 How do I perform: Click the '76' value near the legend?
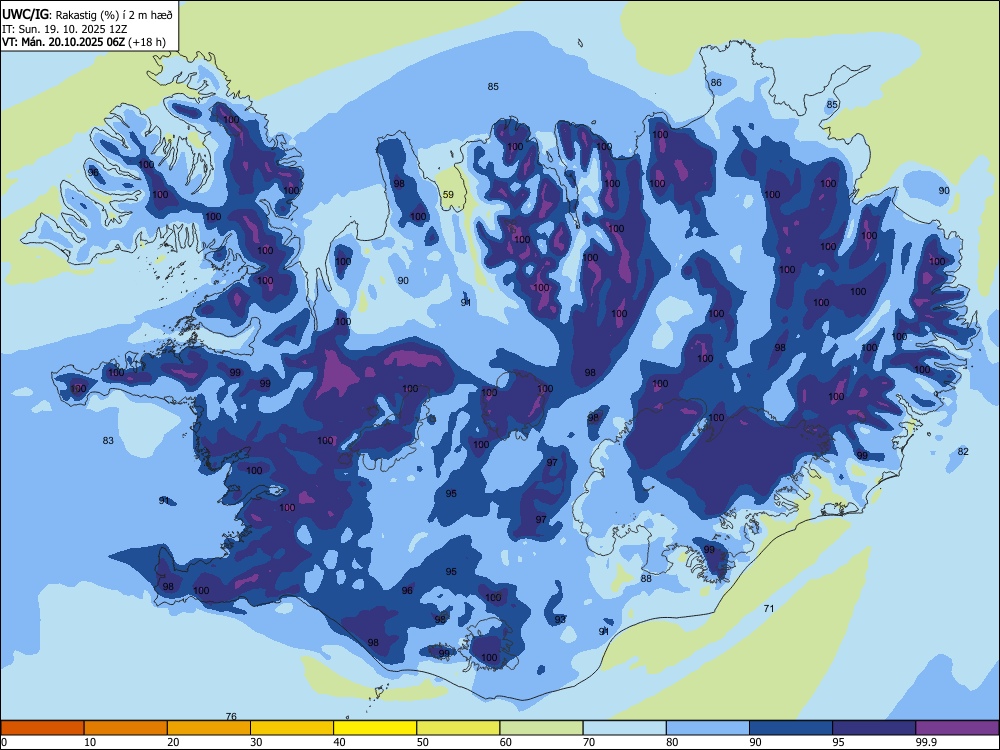232,717
